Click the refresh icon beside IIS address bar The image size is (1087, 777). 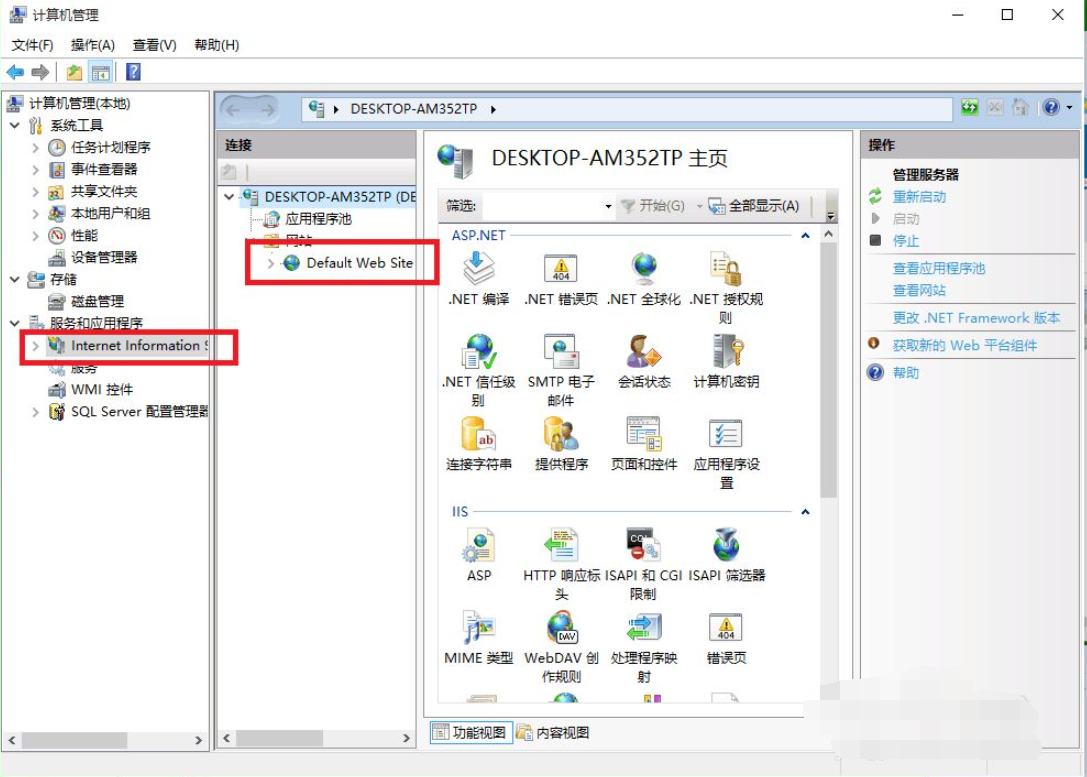pos(969,107)
